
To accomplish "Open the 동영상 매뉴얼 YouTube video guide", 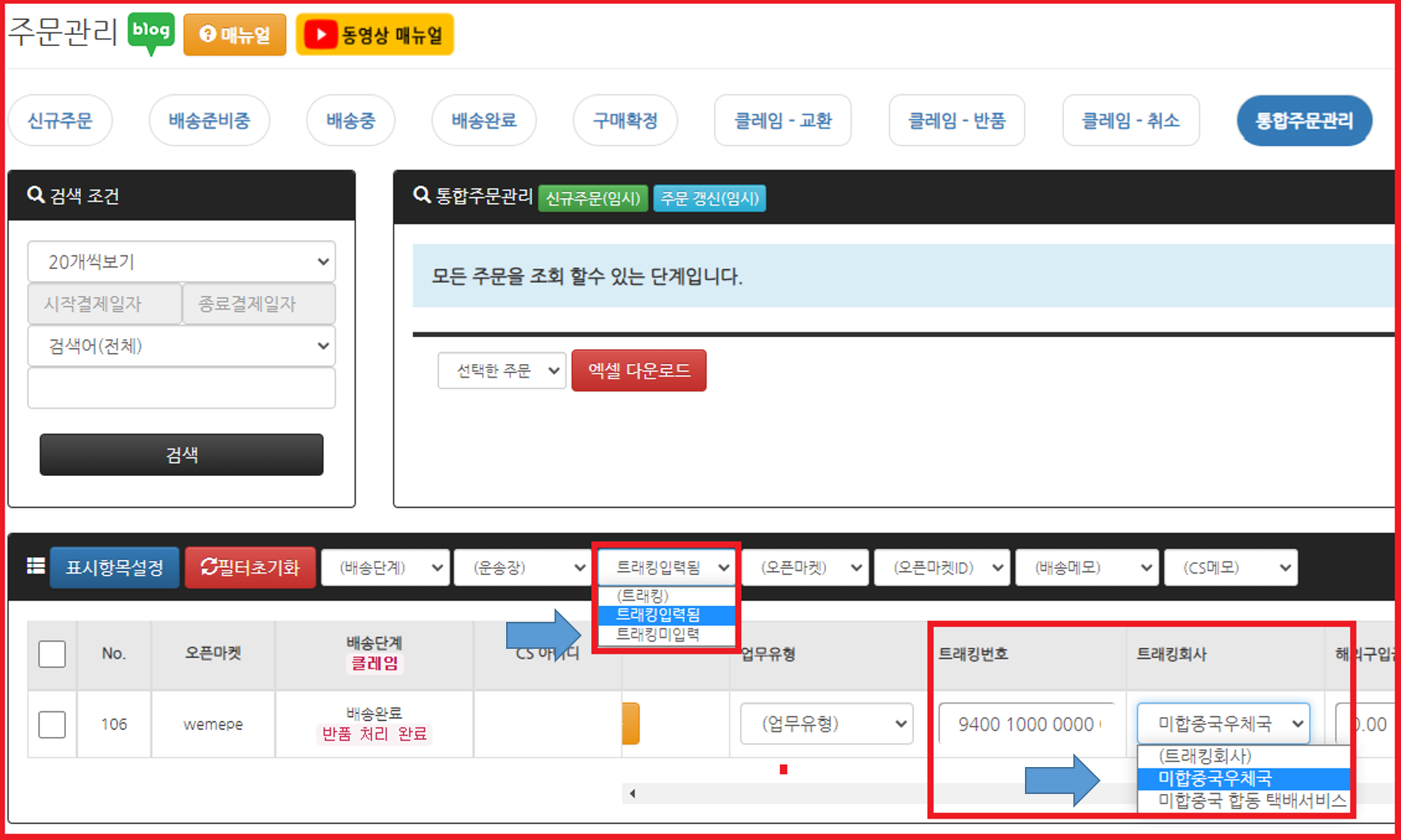I will click(374, 35).
